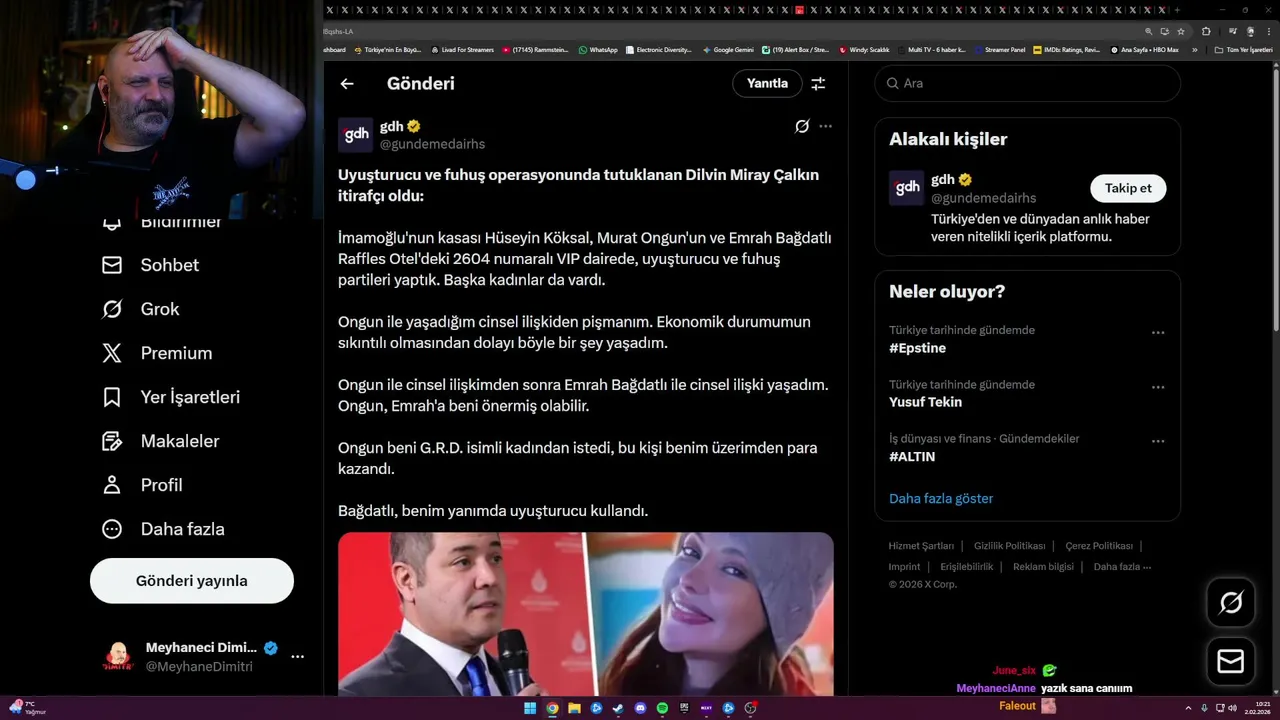This screenshot has height=720, width=1280.
Task: Click the Yanıtla reply button
Action: pos(767,84)
